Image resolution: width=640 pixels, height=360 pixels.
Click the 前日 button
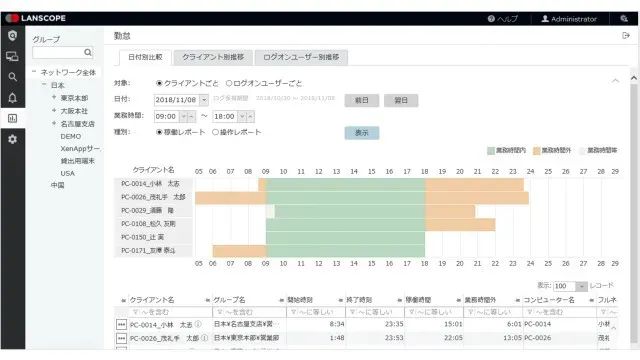pyautogui.click(x=362, y=100)
